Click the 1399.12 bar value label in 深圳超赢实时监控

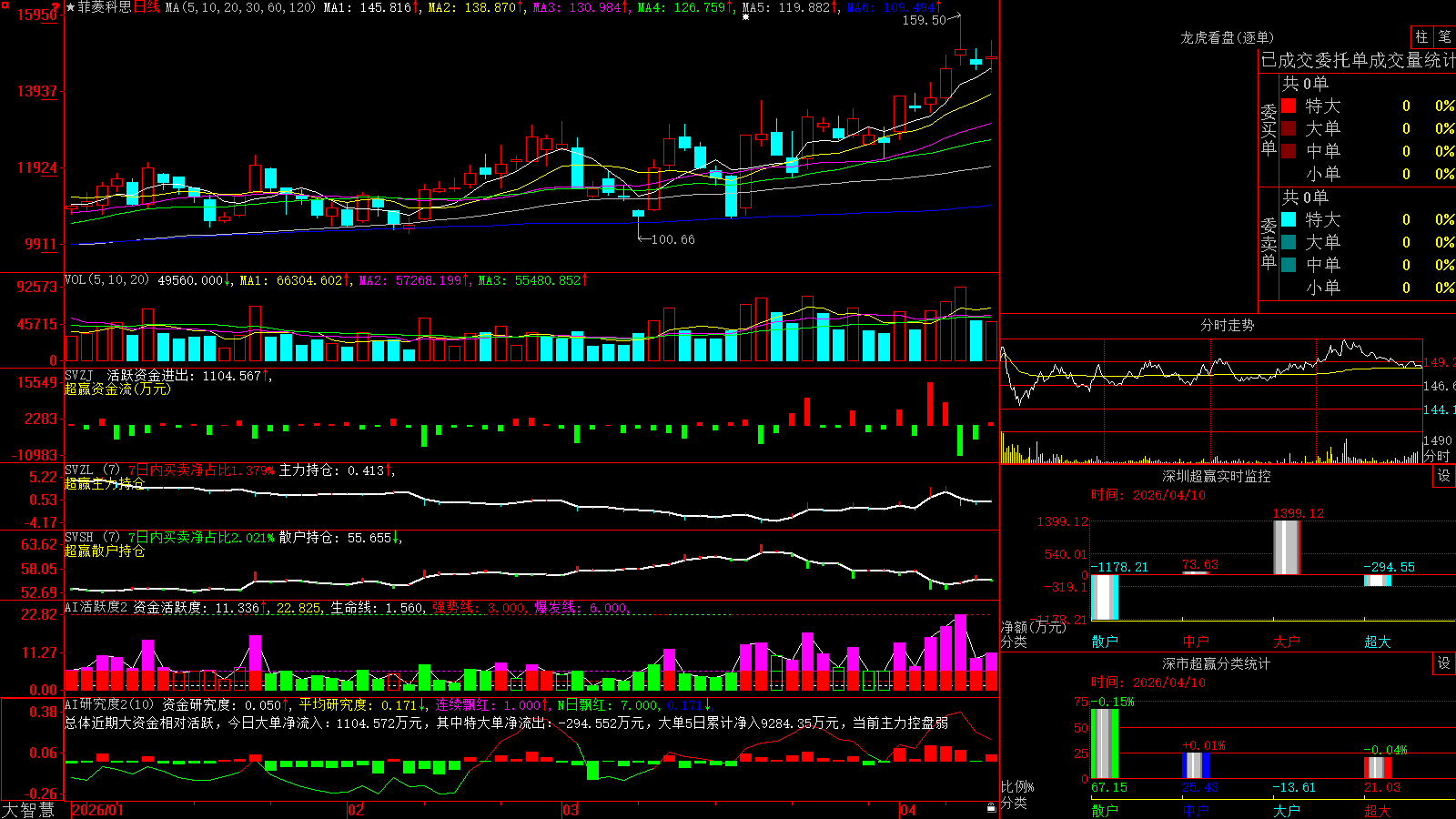(x=1298, y=513)
